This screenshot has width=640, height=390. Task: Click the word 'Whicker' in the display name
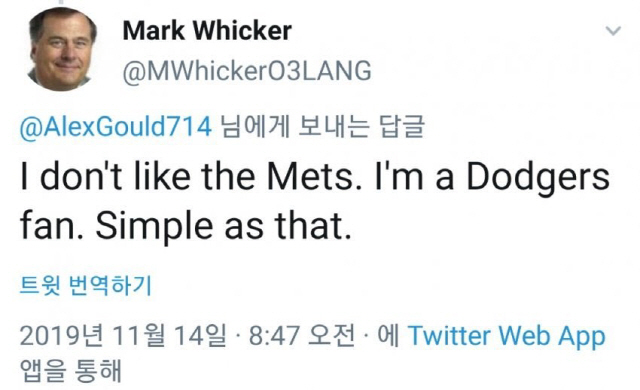pos(242,31)
